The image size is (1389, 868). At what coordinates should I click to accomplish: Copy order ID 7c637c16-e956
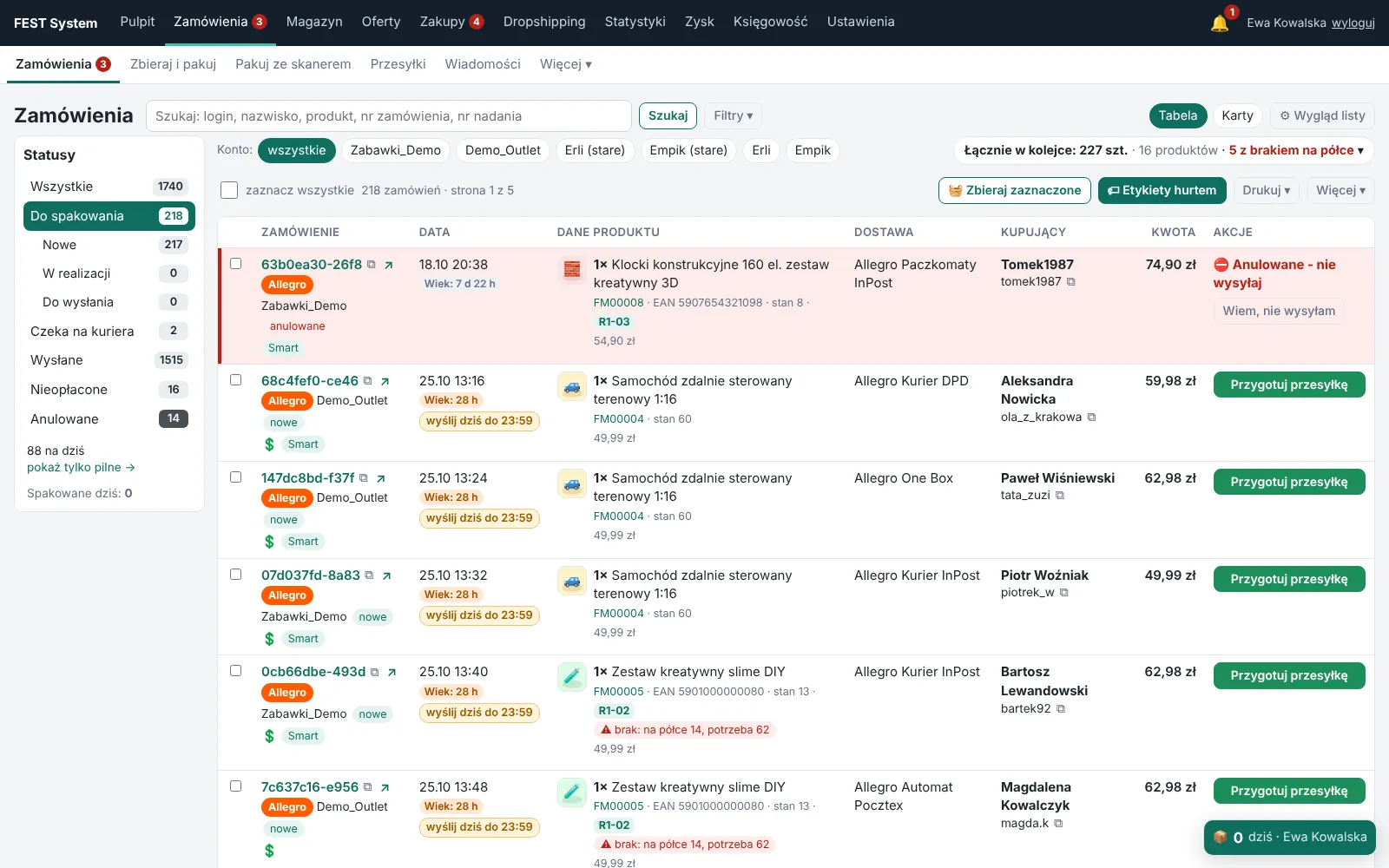368,787
